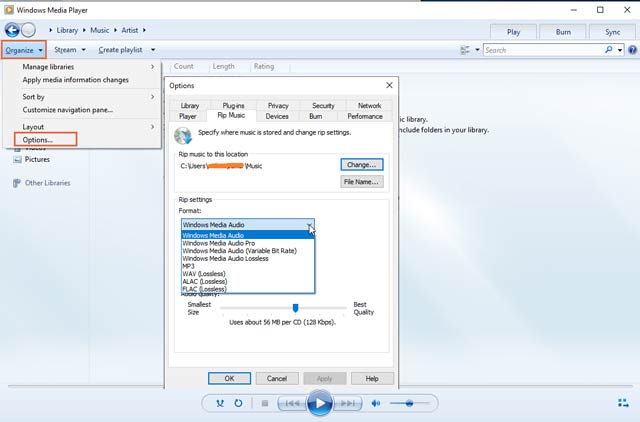Screen dimensions: 640x422
Task: Click the large Play button
Action: tap(320, 403)
